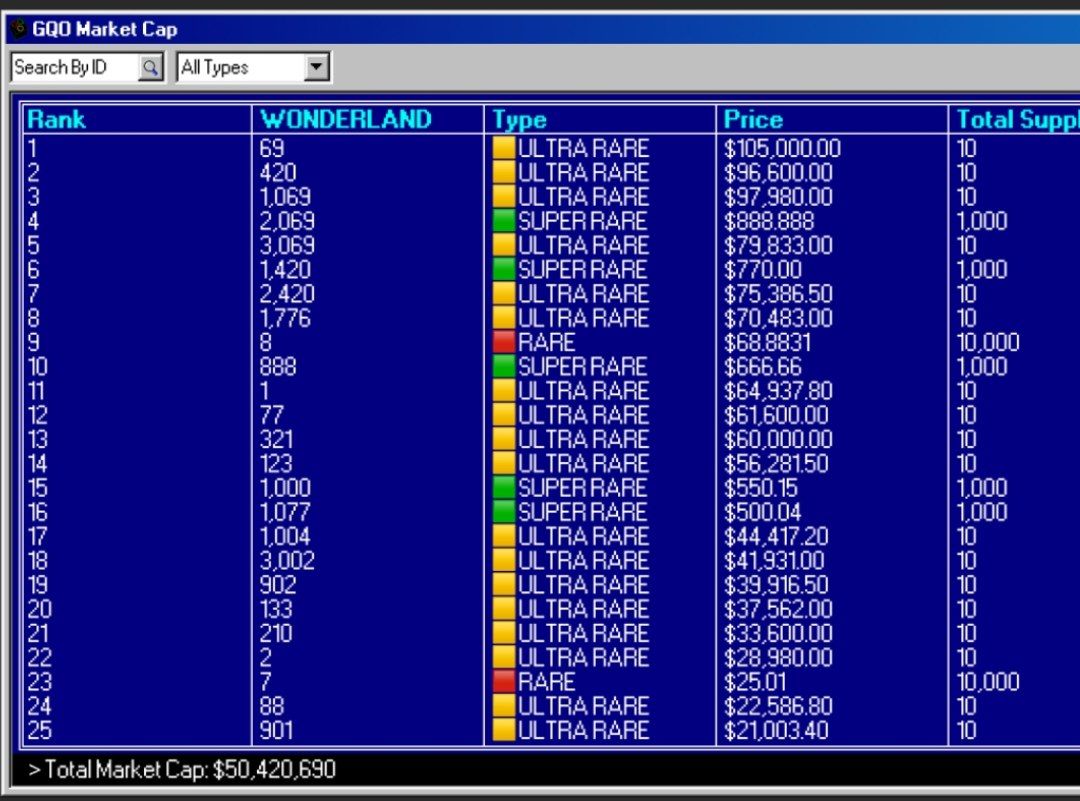Click the green swatch beside $770.00
The image size is (1080, 801).
click(x=504, y=269)
